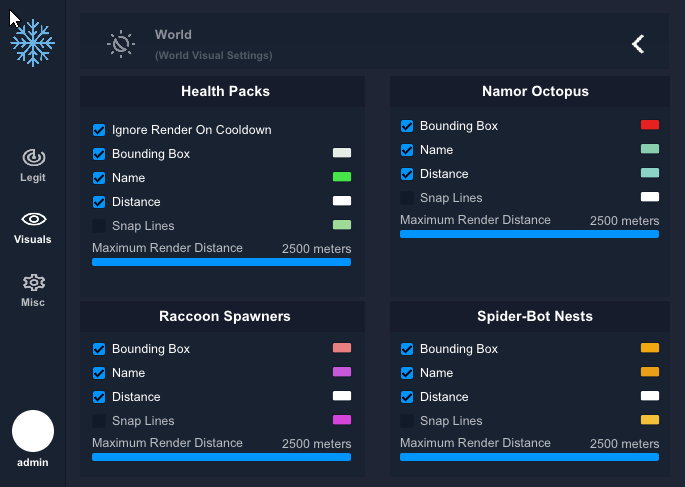Open the Misc gear icon

[33, 283]
